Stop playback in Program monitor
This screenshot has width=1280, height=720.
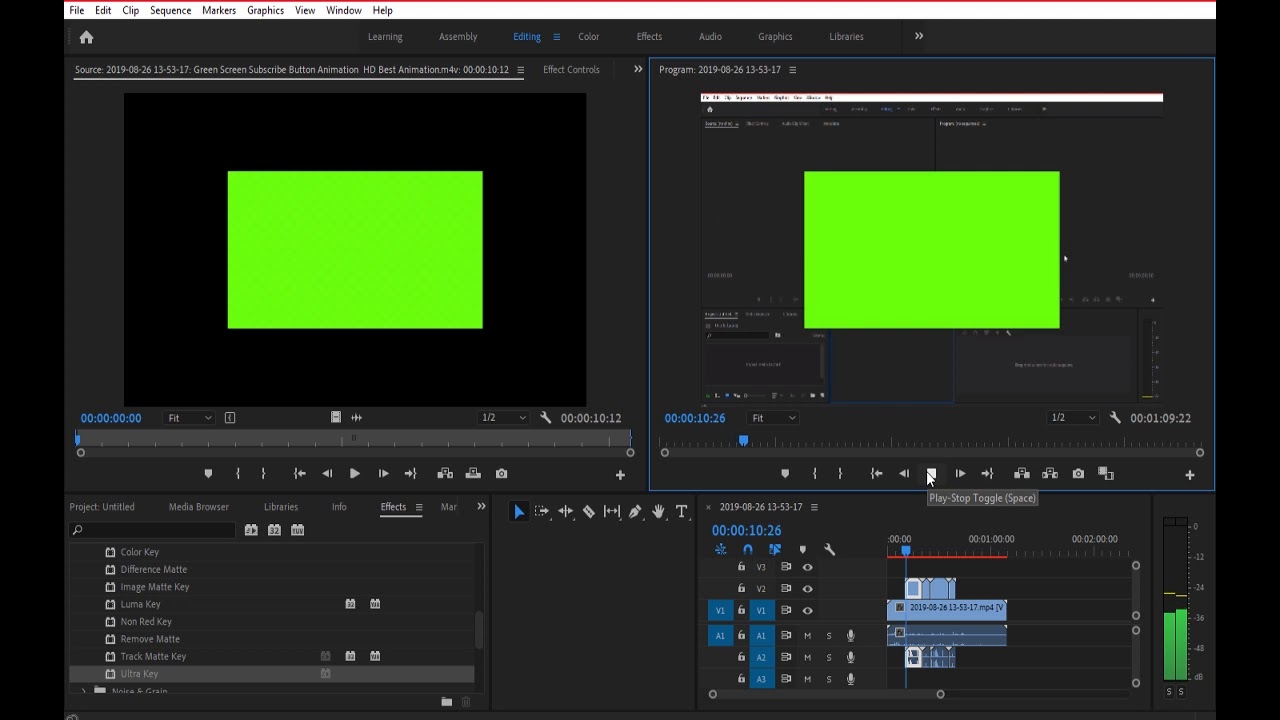point(931,473)
